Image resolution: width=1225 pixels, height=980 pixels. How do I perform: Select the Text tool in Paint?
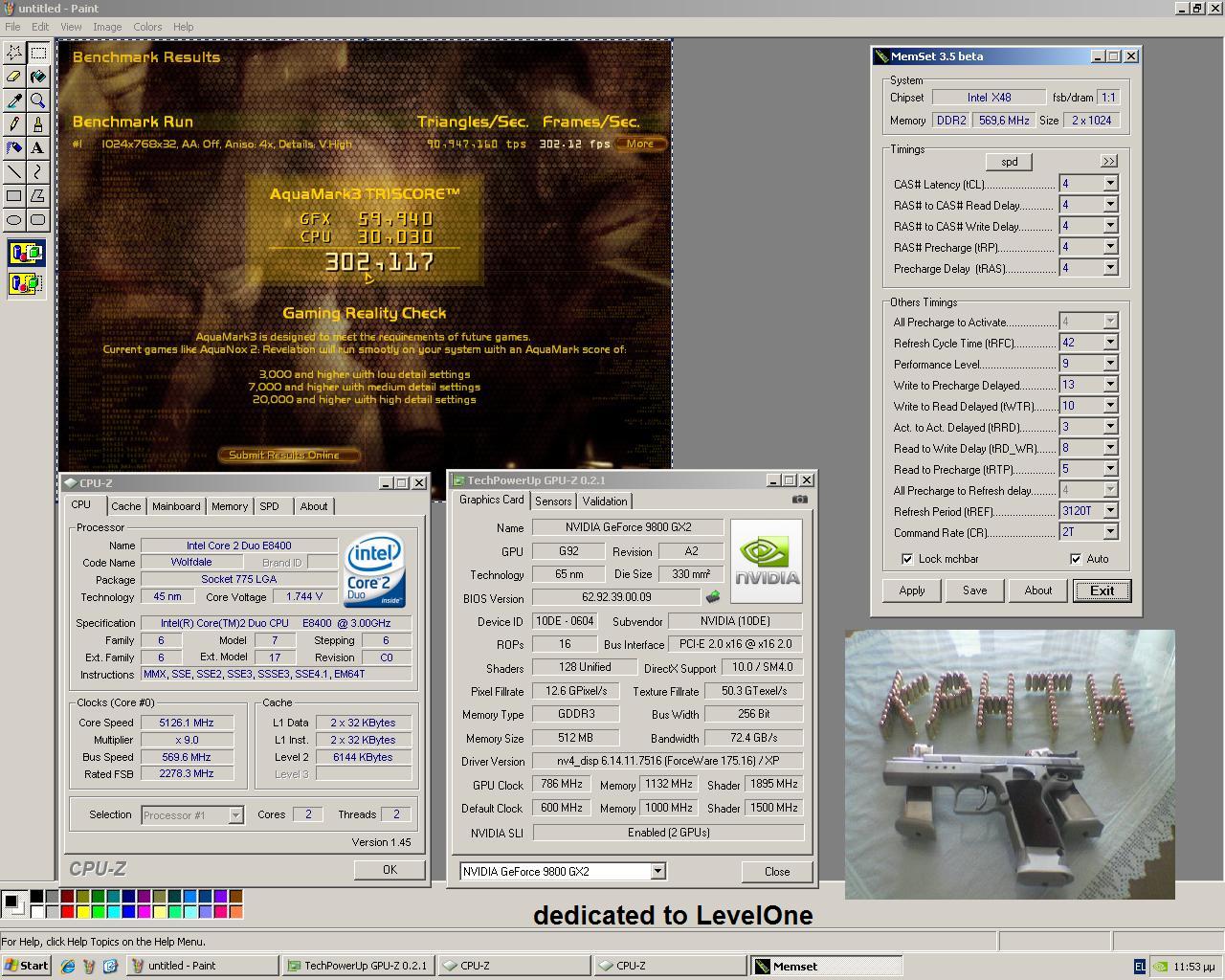point(38,147)
